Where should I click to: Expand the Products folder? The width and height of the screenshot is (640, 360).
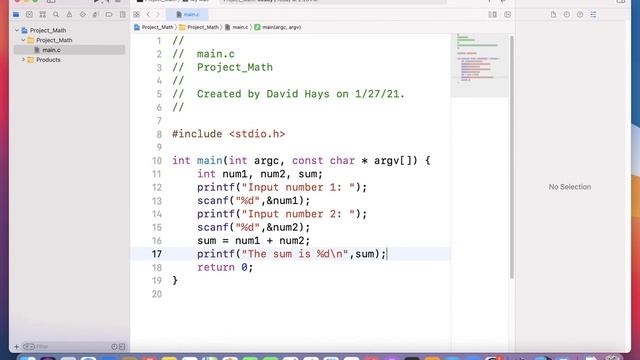point(23,60)
